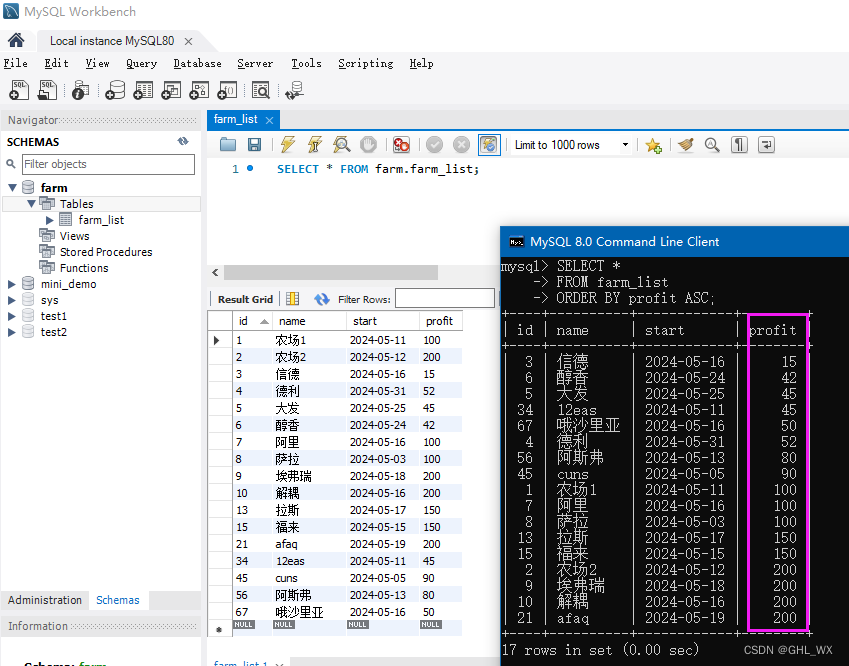Open the Query menu

pyautogui.click(x=141, y=63)
